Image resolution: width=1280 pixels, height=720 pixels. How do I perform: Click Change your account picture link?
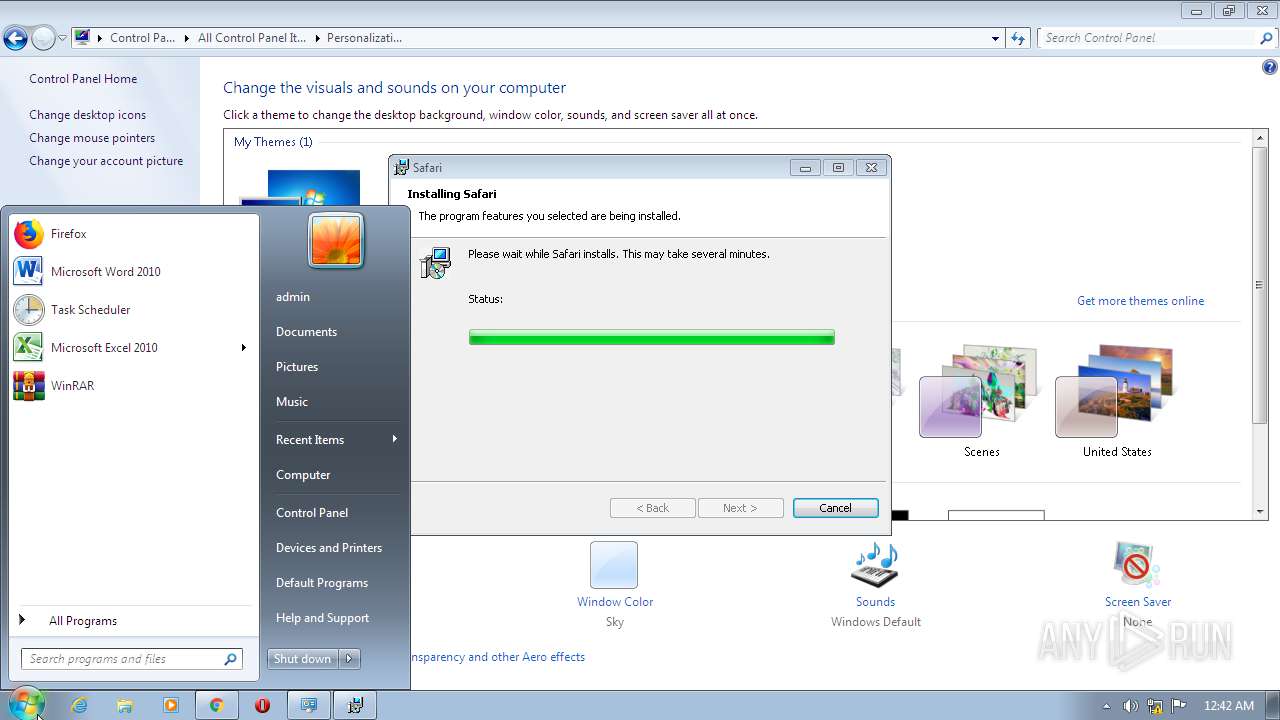106,161
